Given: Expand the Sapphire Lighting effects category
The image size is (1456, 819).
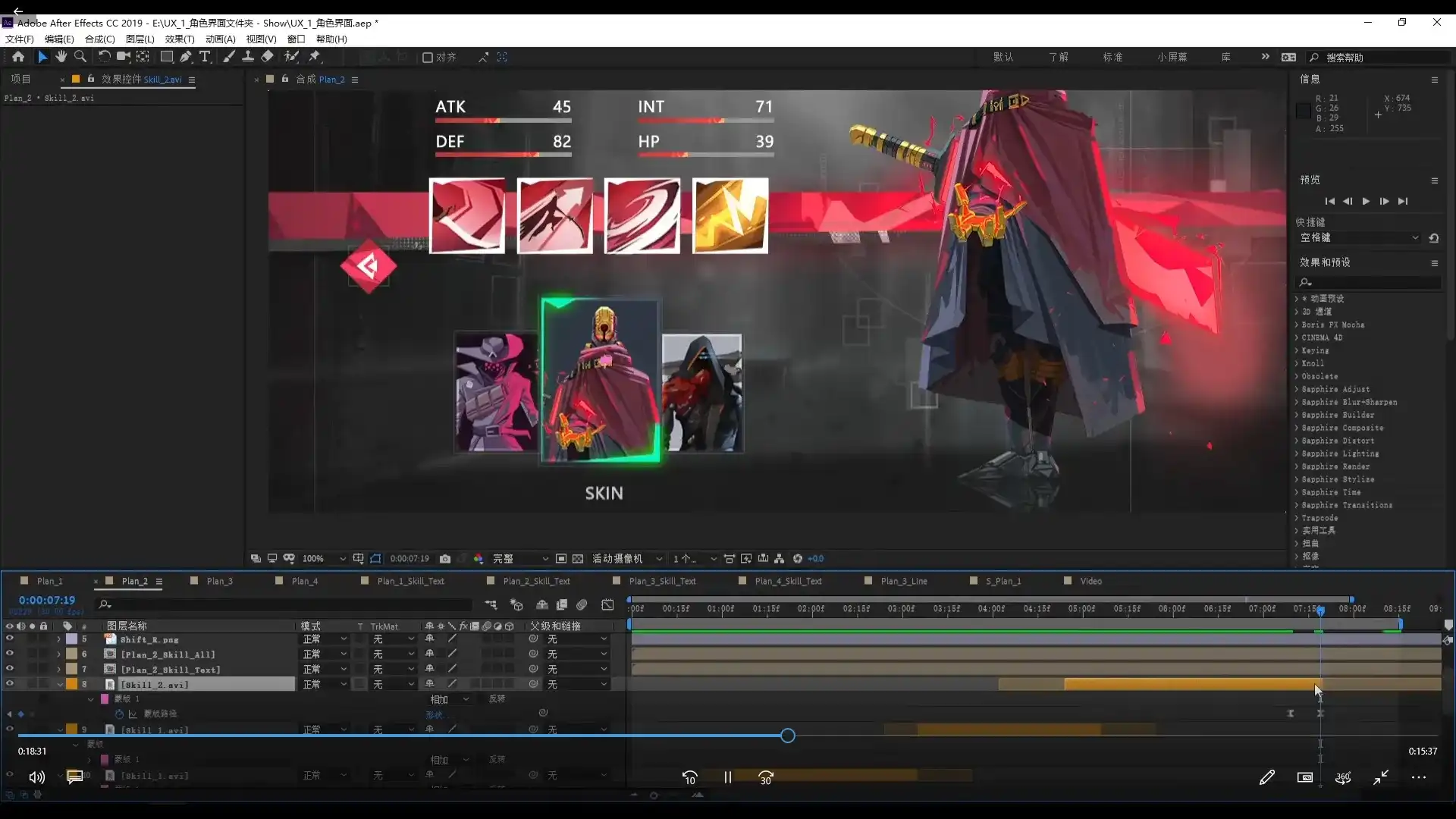Looking at the screenshot, I should (1339, 453).
